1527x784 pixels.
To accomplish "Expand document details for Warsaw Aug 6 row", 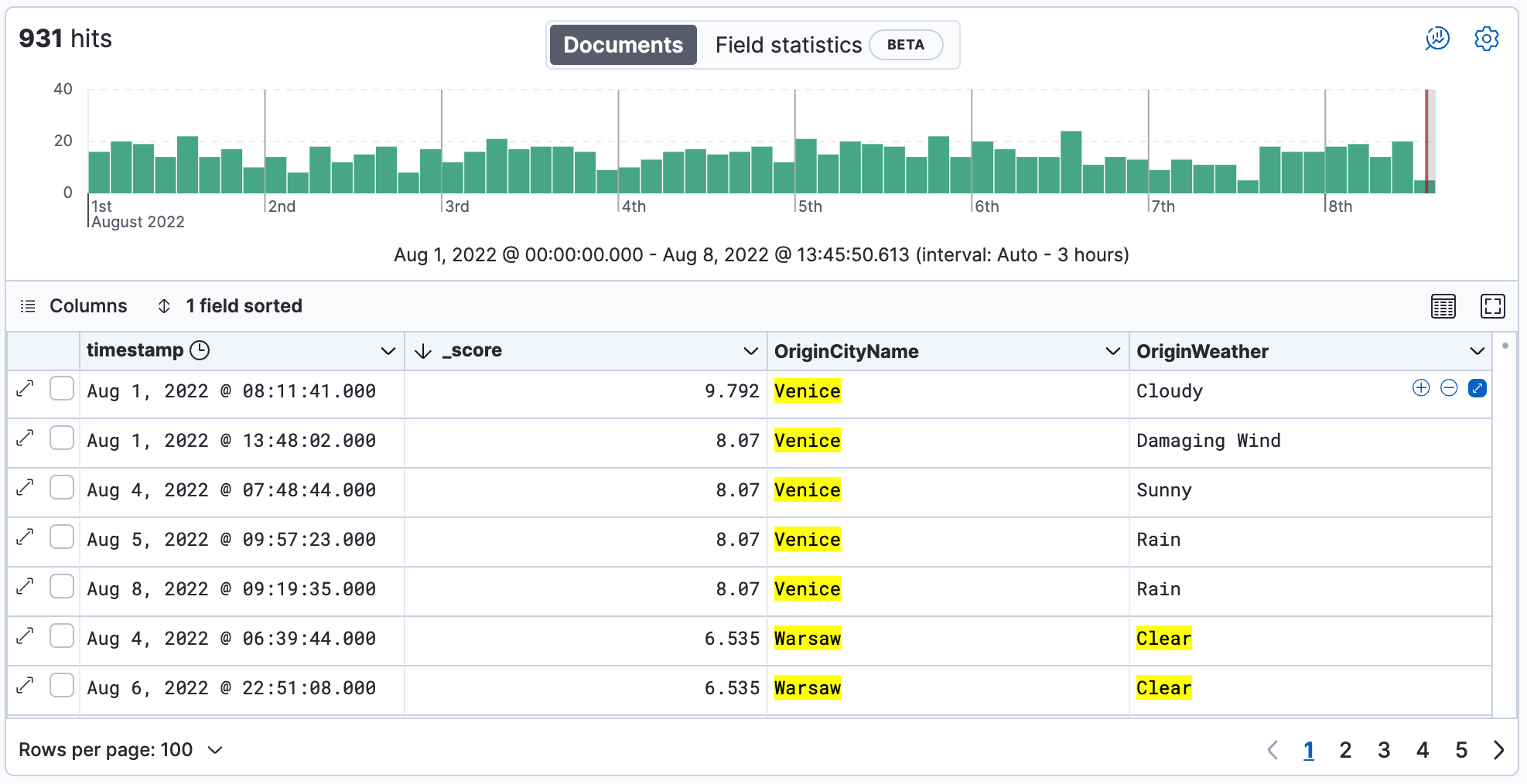I will point(26,686).
